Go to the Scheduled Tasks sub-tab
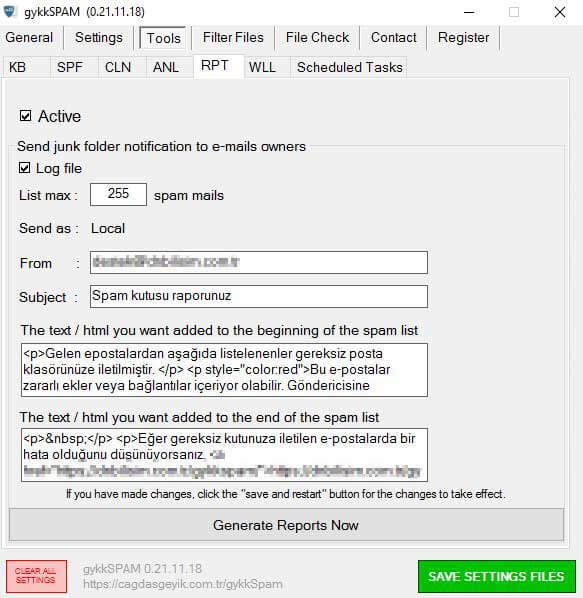 click(x=350, y=68)
